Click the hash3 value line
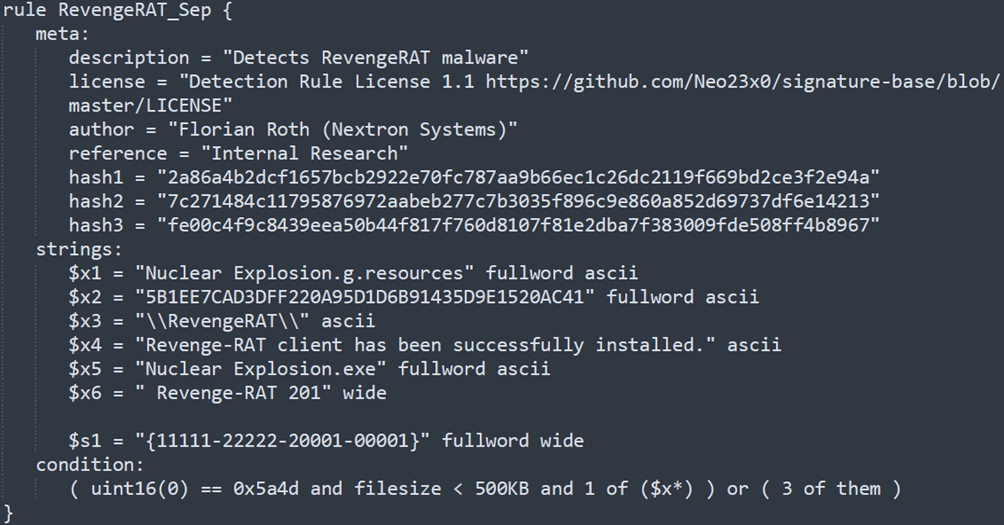The image size is (1004, 525). coord(517,225)
